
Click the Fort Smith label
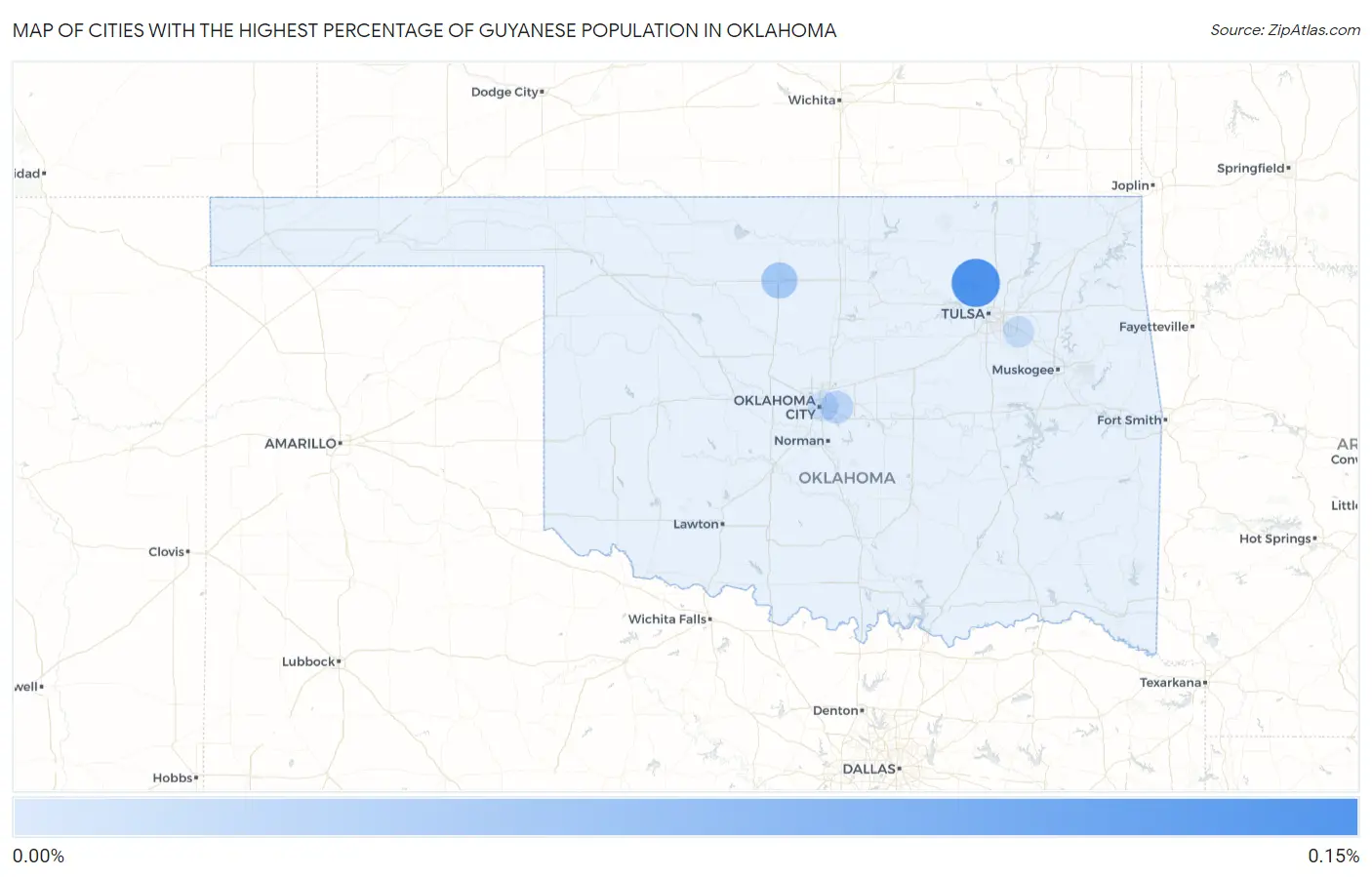pos(1129,420)
